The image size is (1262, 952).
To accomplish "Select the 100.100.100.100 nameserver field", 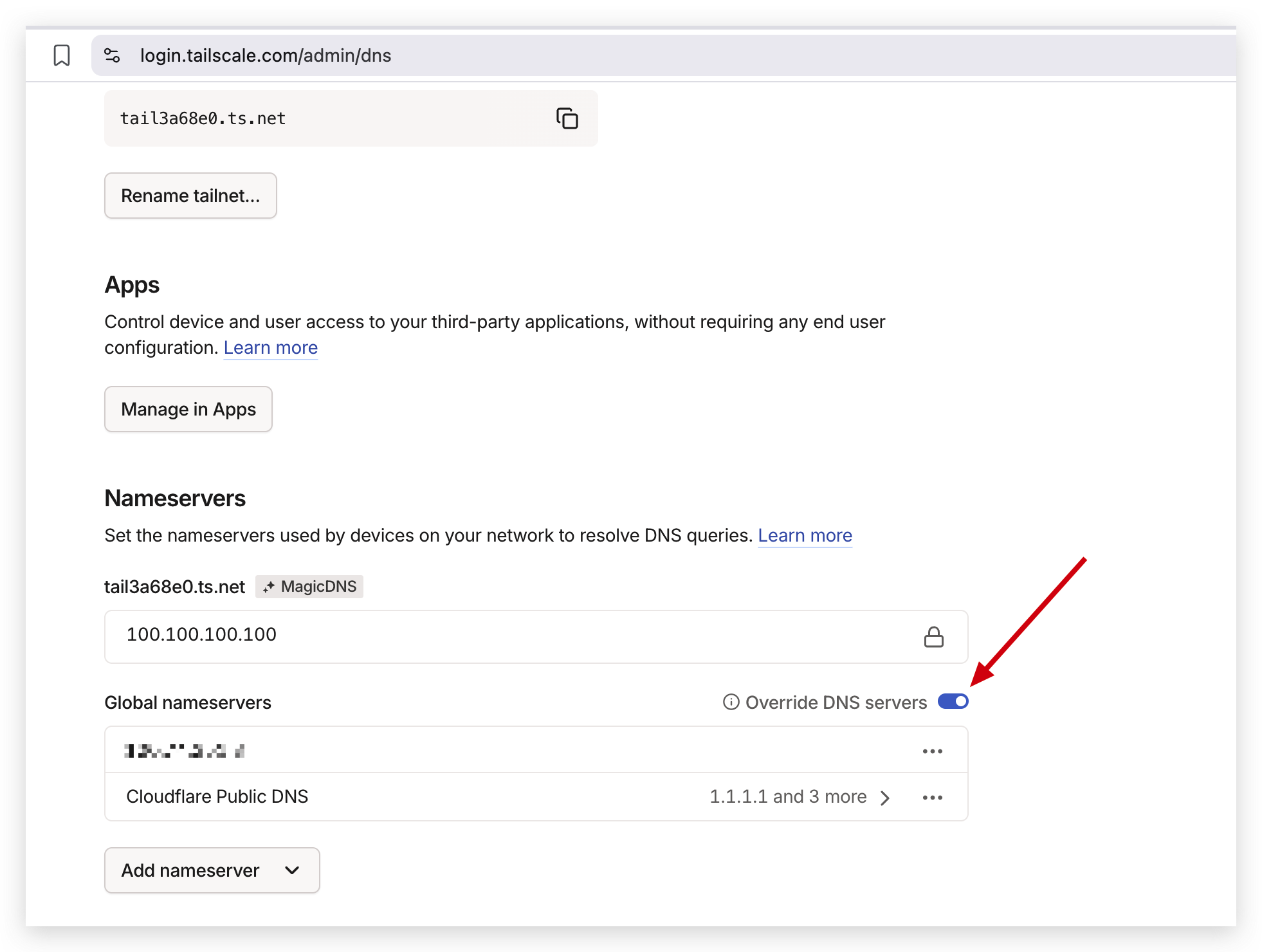I will point(450,636).
